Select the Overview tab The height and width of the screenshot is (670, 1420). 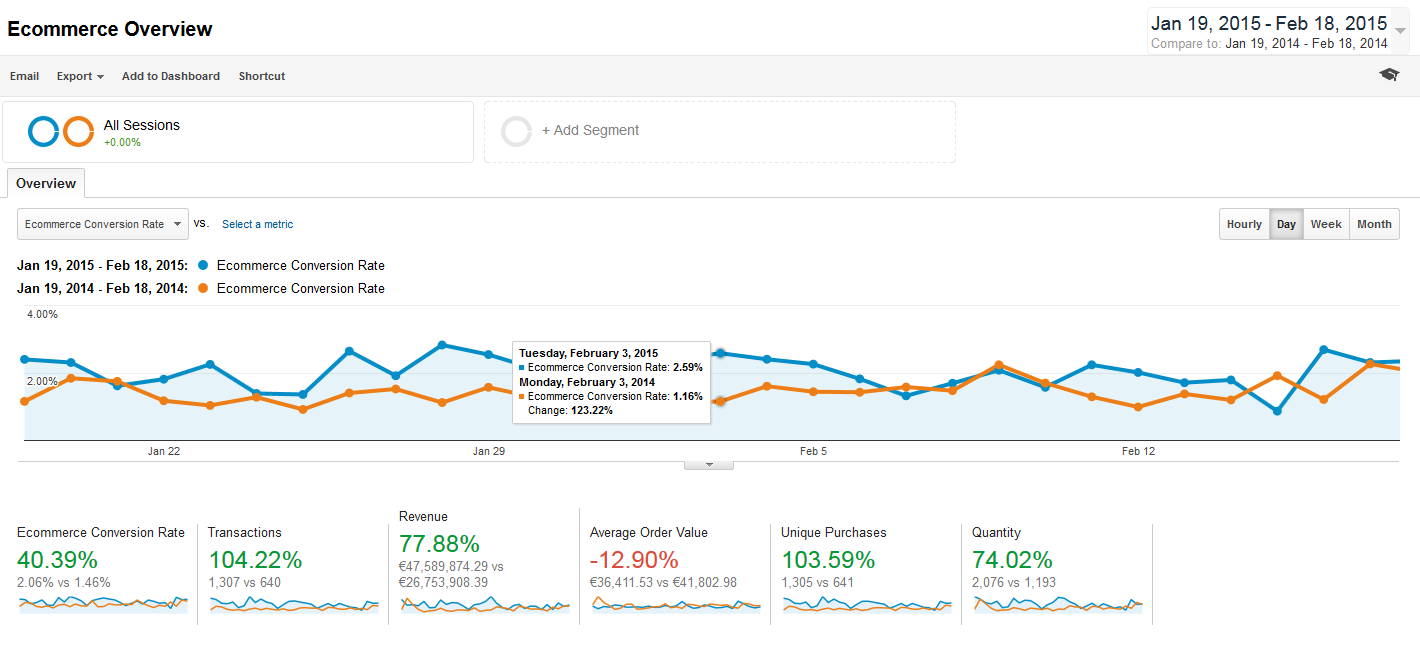(46, 184)
